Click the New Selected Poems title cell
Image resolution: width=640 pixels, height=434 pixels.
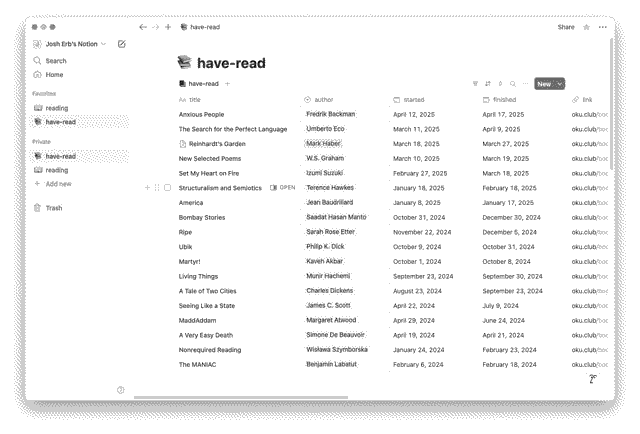click(x=210, y=159)
